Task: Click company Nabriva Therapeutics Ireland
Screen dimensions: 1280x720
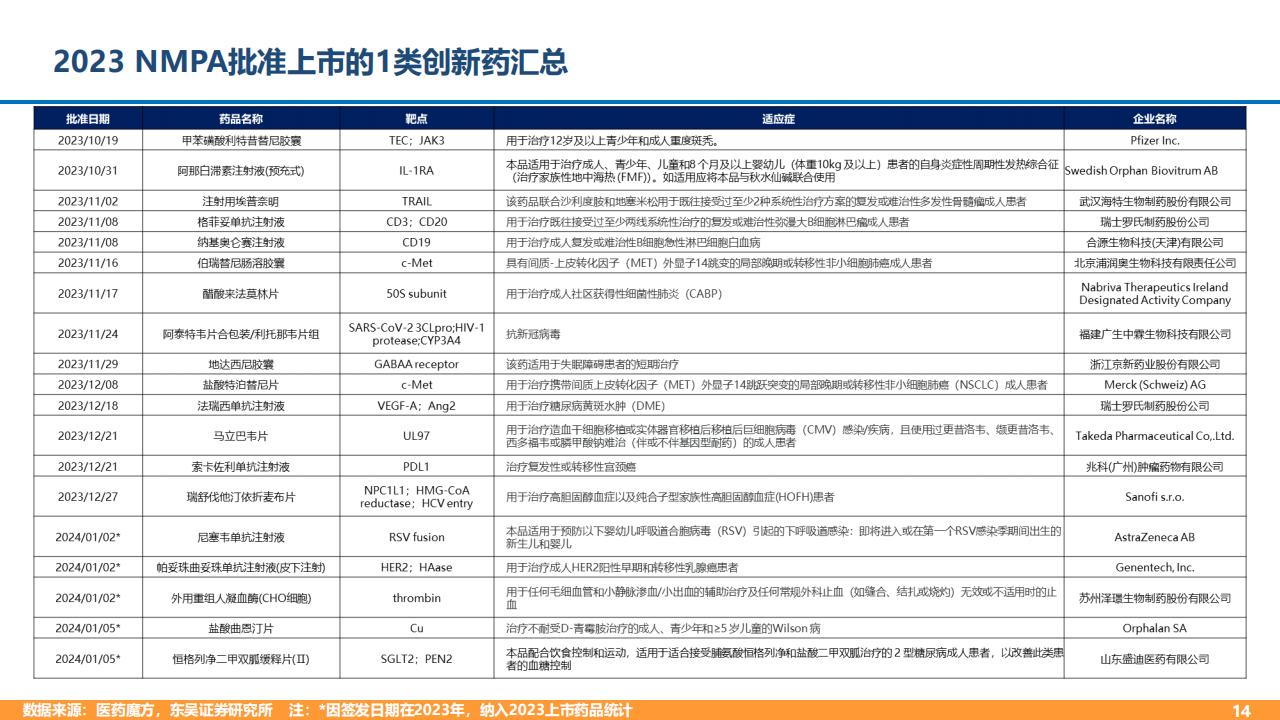Action: [1155, 287]
